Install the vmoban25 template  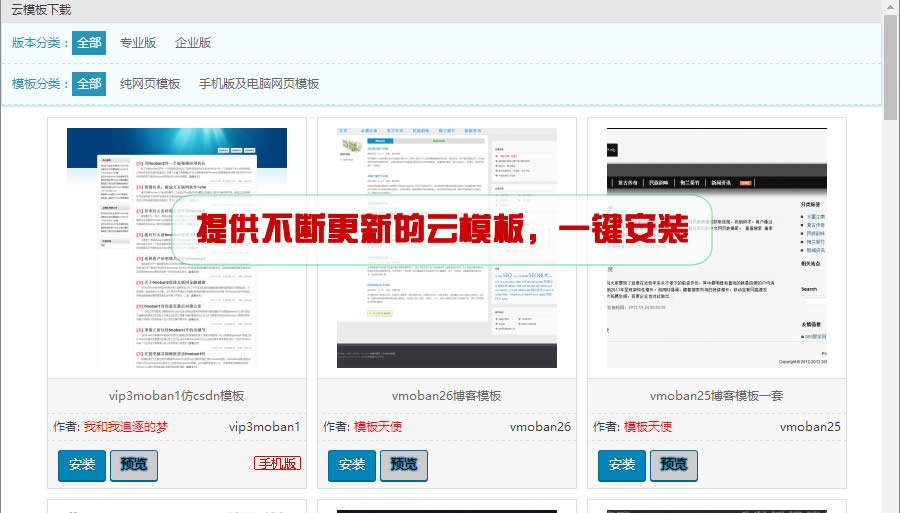622,465
